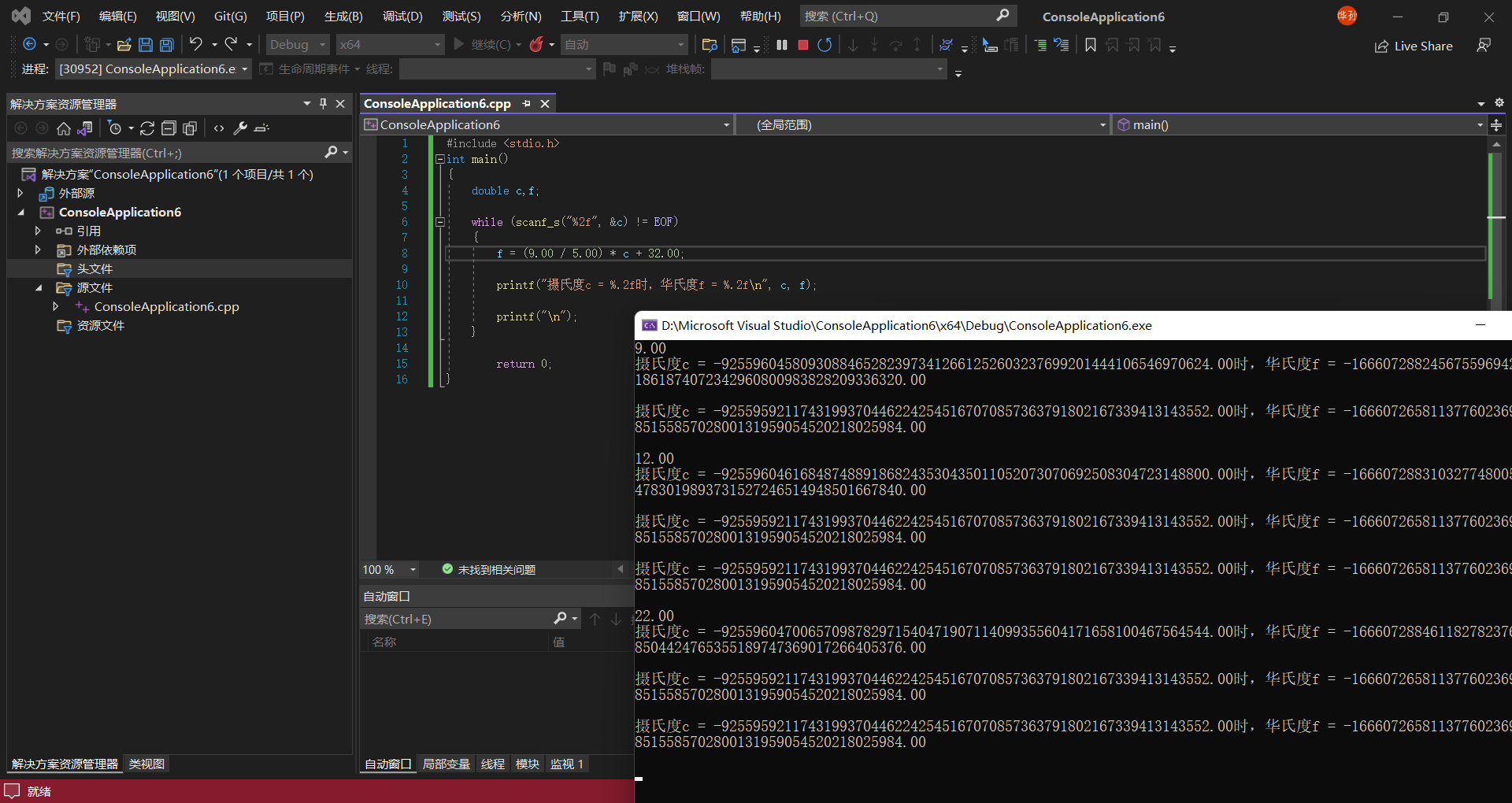Click Solution Explorer home icon

tap(64, 128)
